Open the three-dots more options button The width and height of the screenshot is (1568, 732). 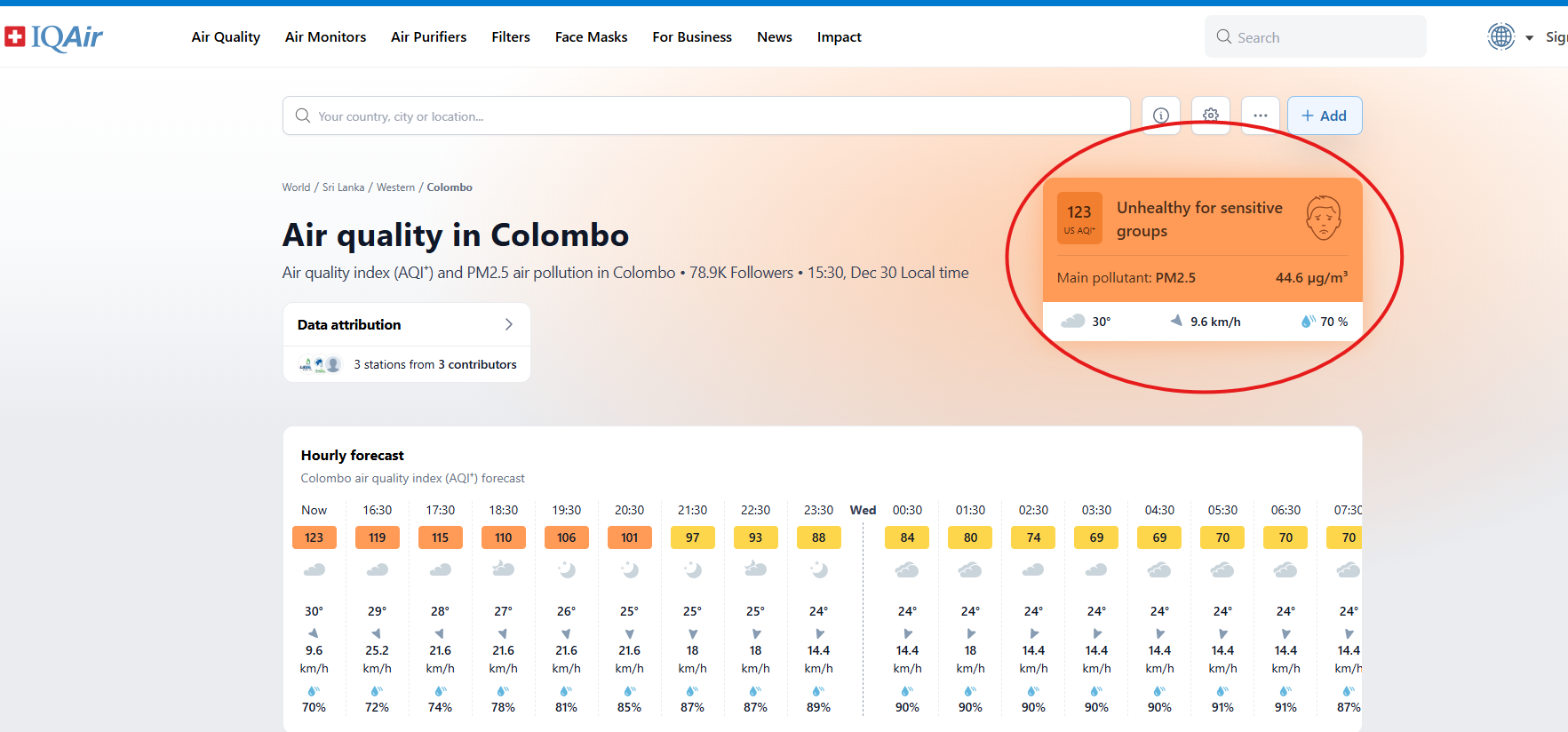(1261, 115)
